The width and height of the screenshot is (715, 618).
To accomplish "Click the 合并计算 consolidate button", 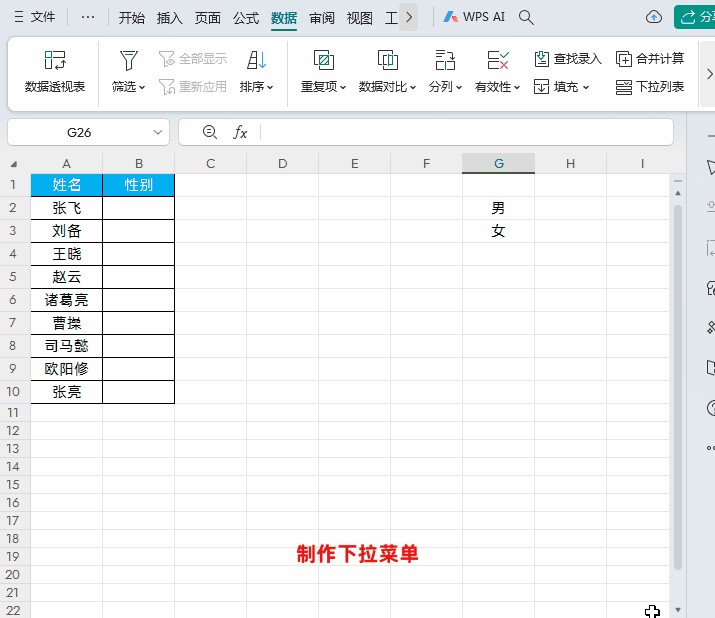I will (651, 59).
